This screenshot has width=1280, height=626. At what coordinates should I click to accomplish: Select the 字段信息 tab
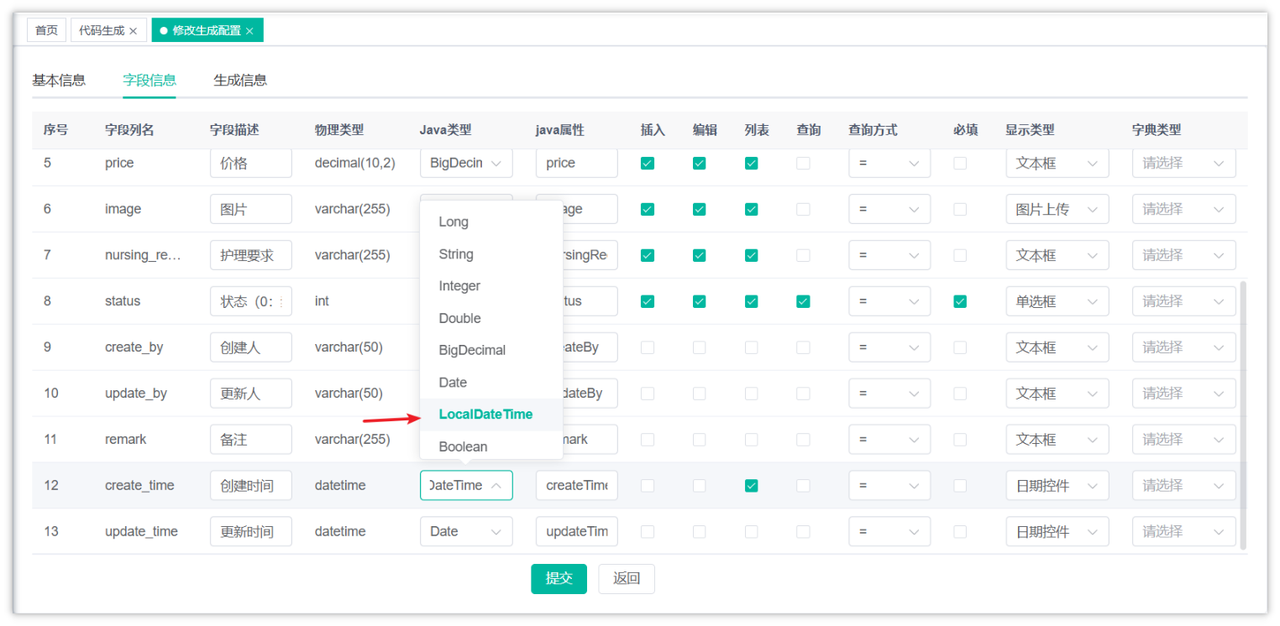[x=150, y=80]
